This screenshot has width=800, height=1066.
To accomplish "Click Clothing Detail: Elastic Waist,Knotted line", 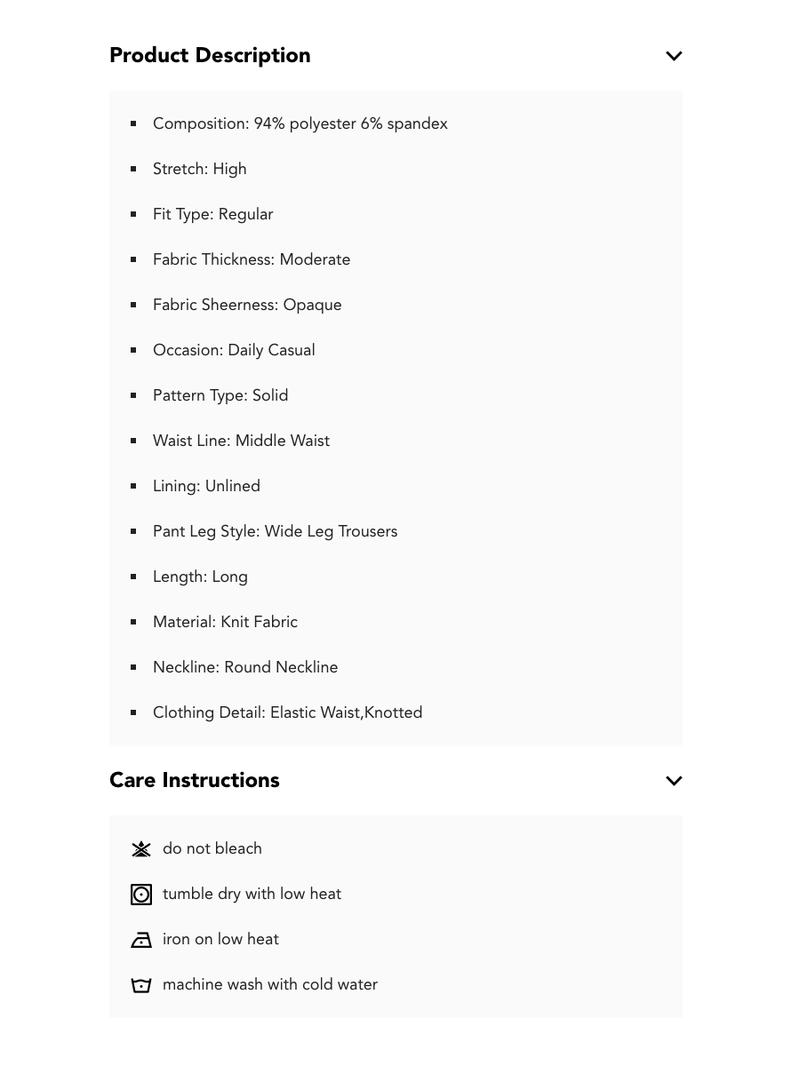I will 288,713.
